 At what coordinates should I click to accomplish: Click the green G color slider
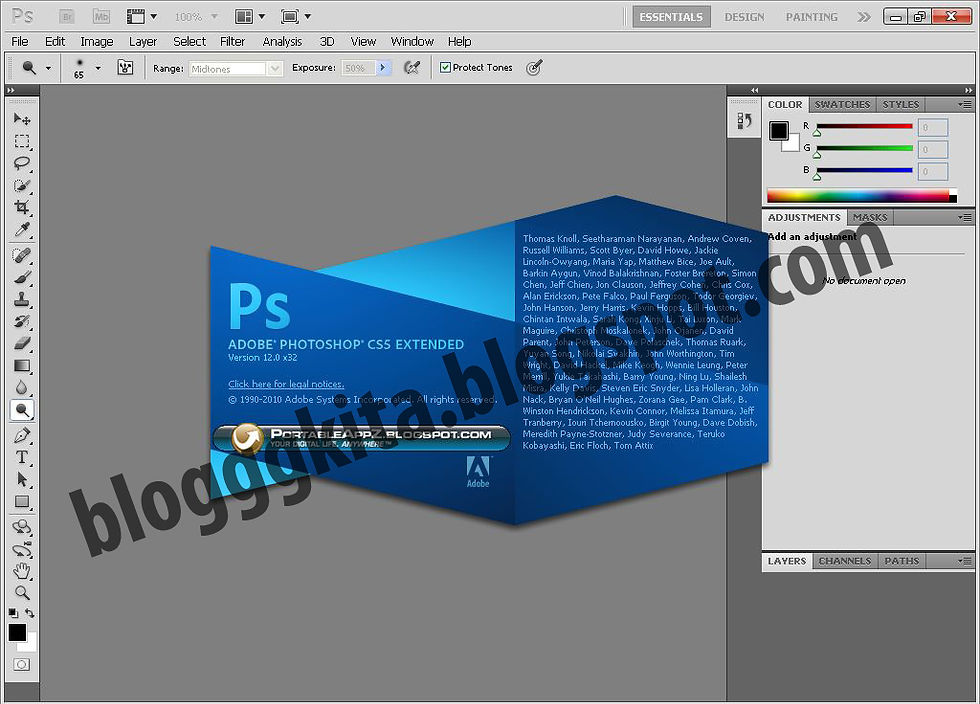(864, 148)
